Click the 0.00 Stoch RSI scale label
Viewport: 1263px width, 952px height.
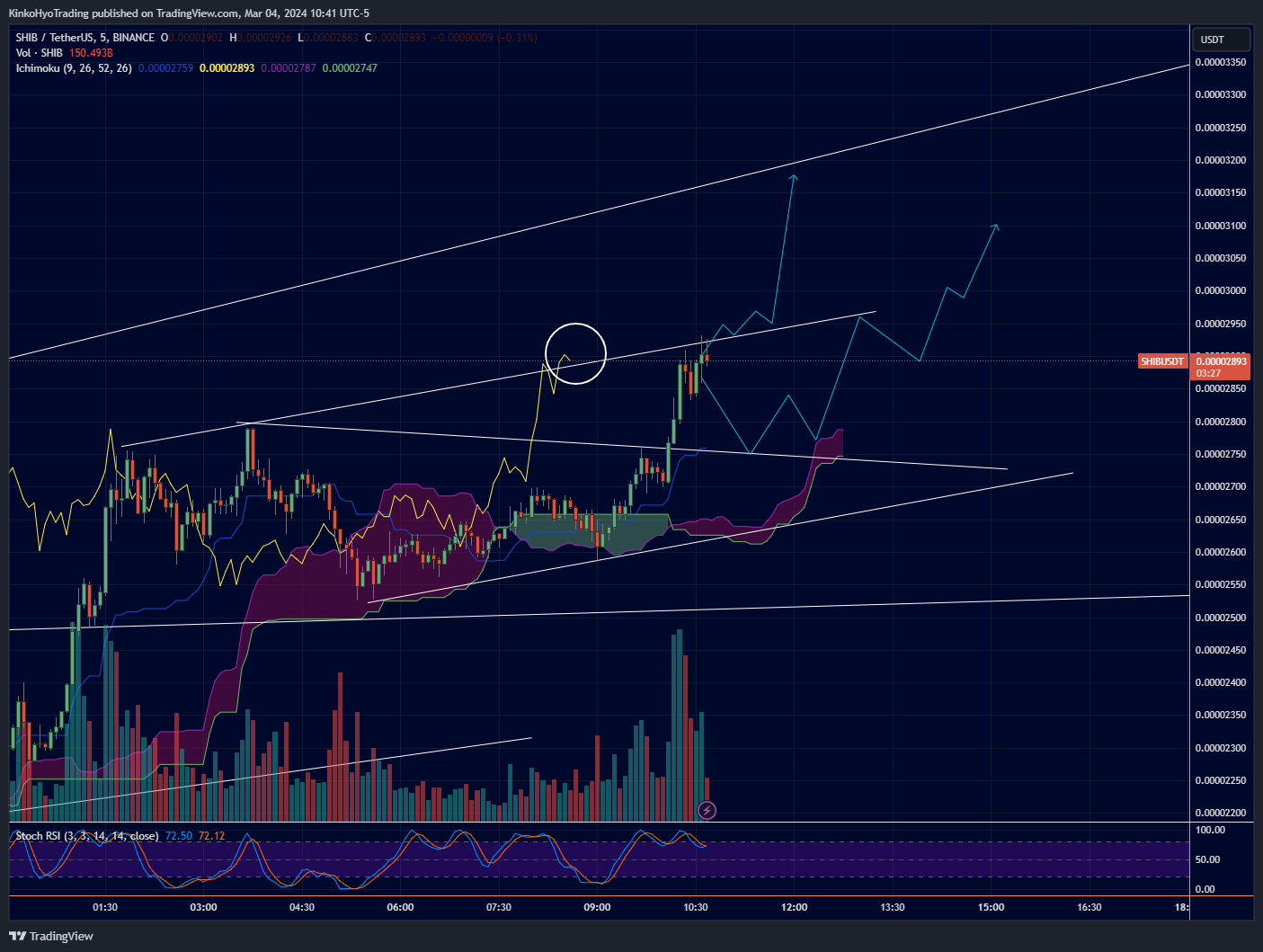(x=1205, y=889)
